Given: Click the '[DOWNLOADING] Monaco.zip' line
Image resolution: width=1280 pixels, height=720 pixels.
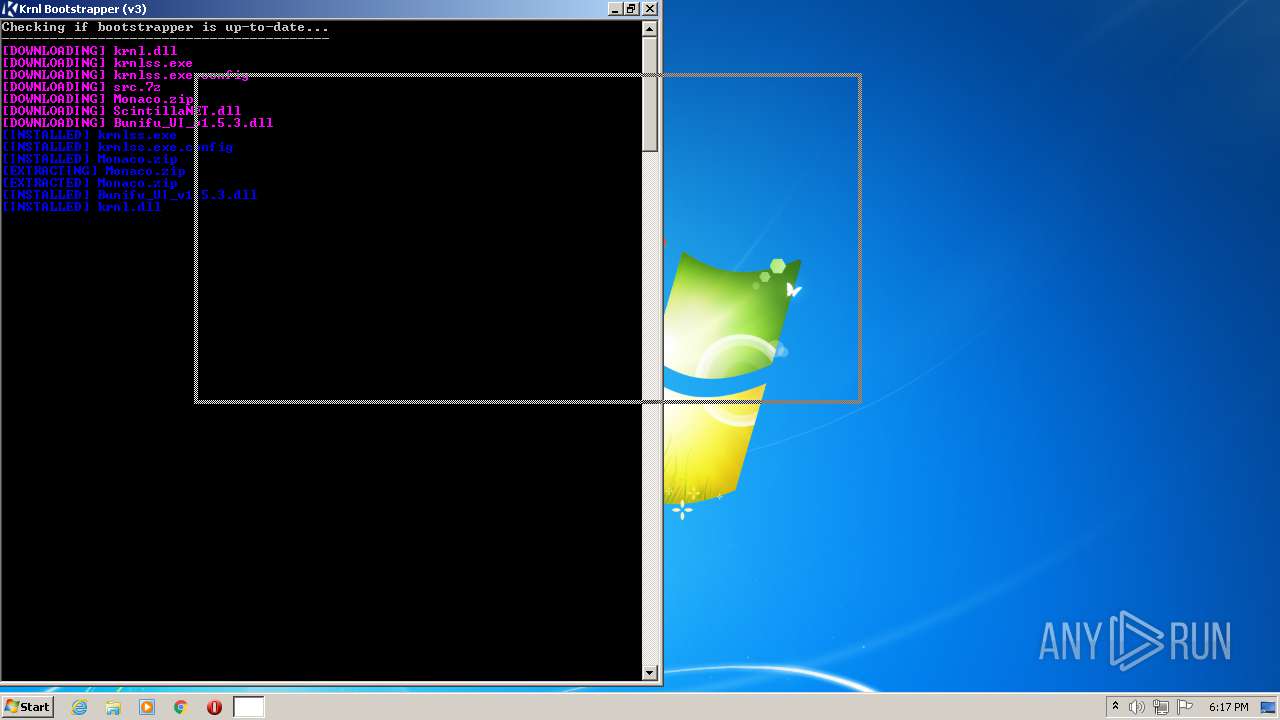Looking at the screenshot, I should tap(98, 99).
